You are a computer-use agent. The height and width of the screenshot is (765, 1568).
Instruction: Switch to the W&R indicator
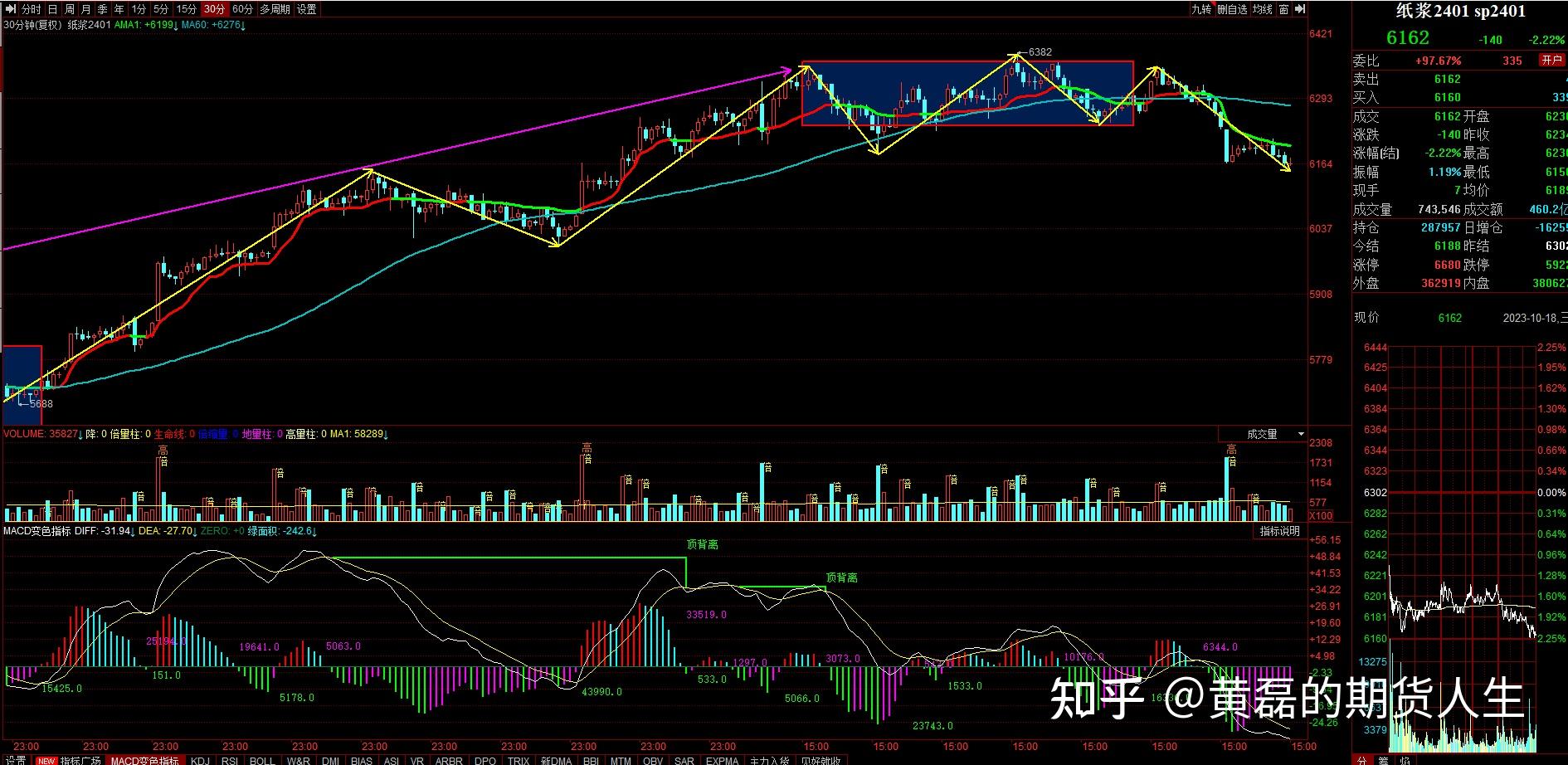pyautogui.click(x=298, y=759)
